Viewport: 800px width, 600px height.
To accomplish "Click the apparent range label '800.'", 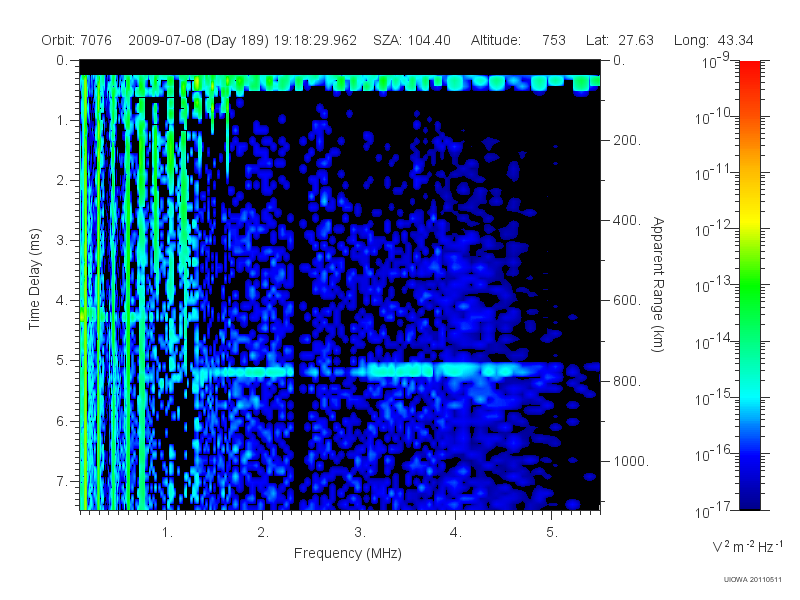I will (x=627, y=381).
